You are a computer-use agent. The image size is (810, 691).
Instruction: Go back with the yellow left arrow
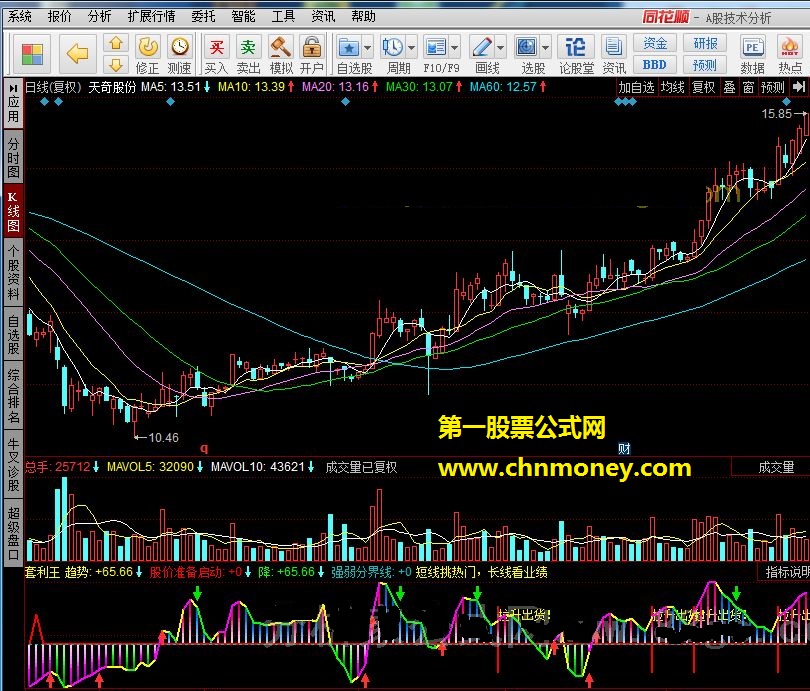pyautogui.click(x=77, y=54)
